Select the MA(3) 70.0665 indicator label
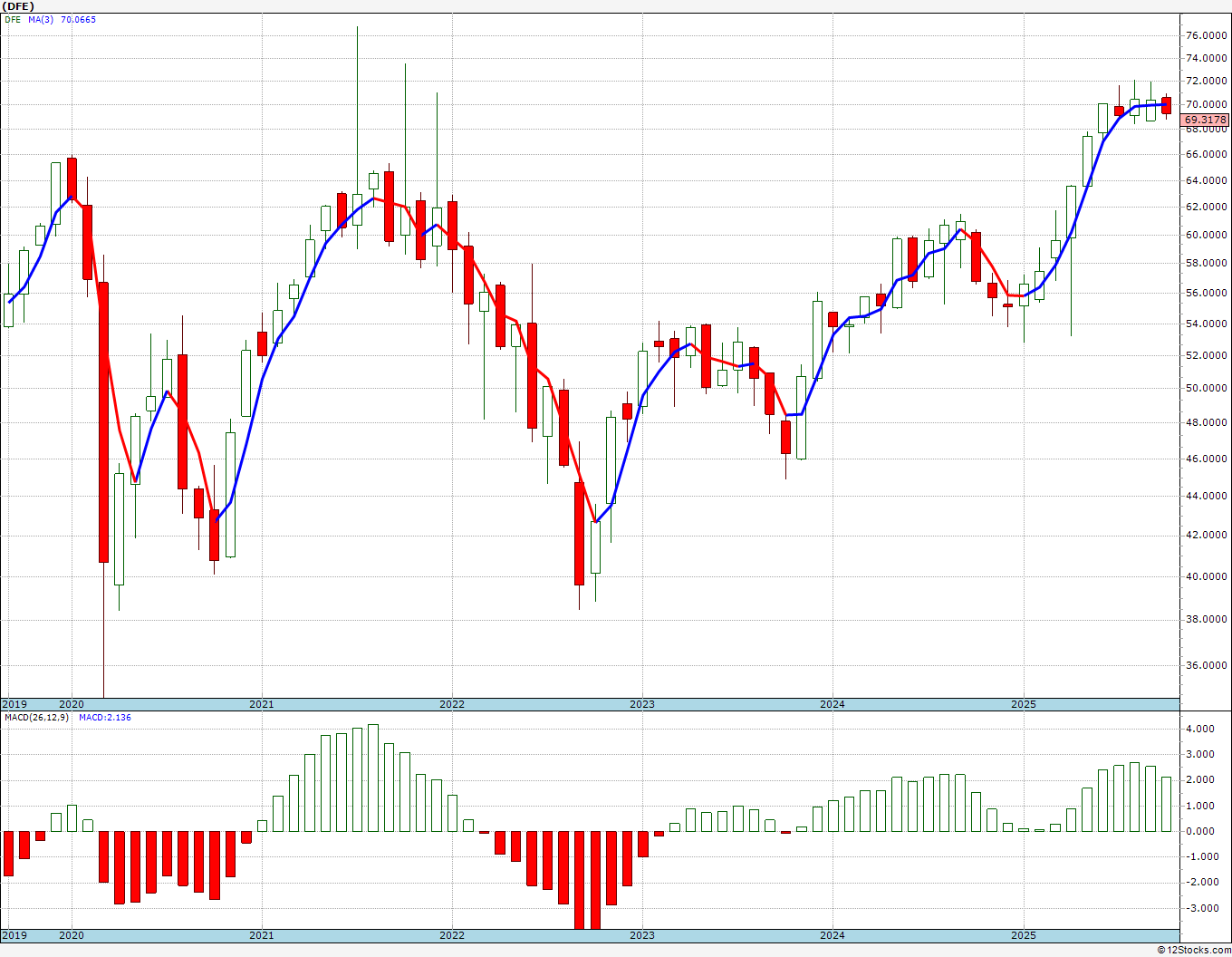The height and width of the screenshot is (957, 1232). tap(62, 19)
